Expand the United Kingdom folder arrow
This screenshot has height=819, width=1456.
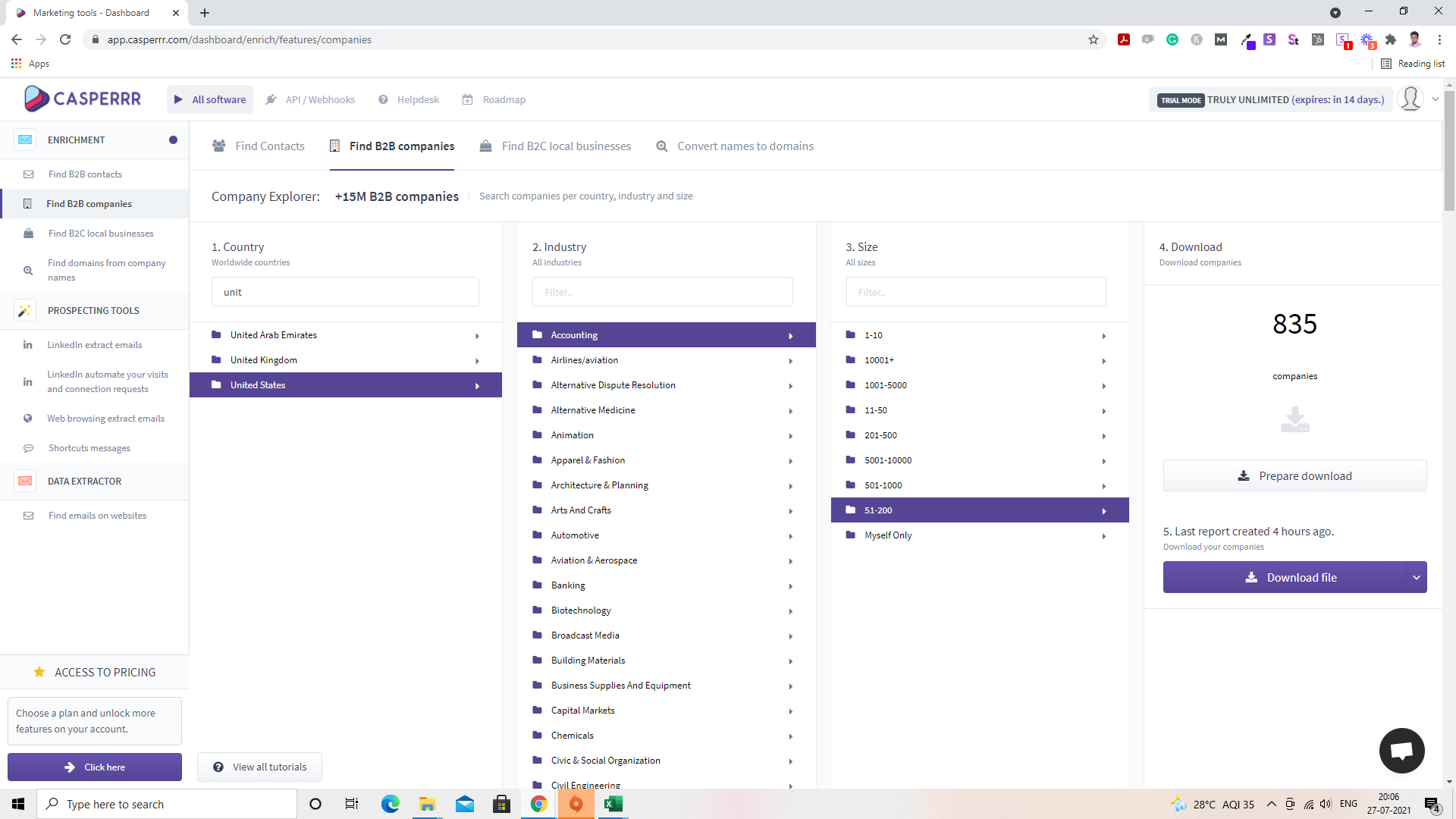(x=477, y=361)
